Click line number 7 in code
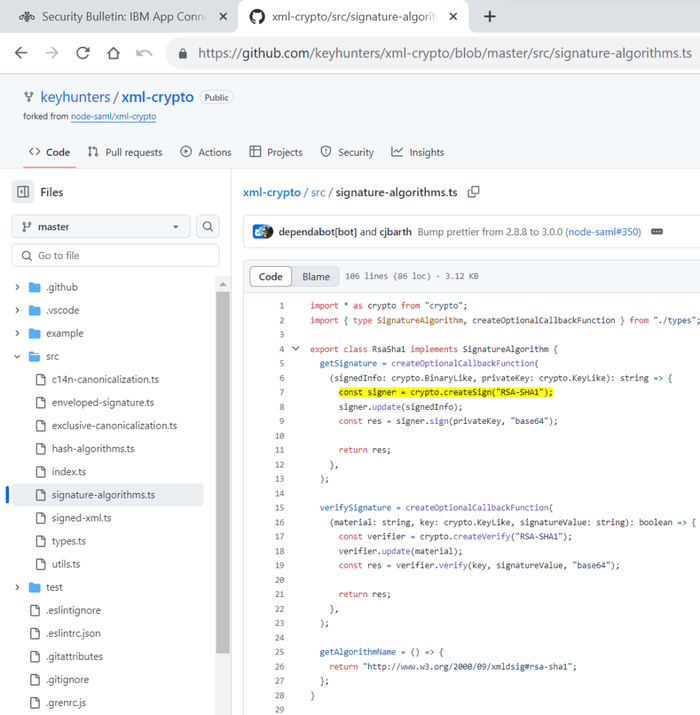The image size is (700, 715). (x=282, y=392)
